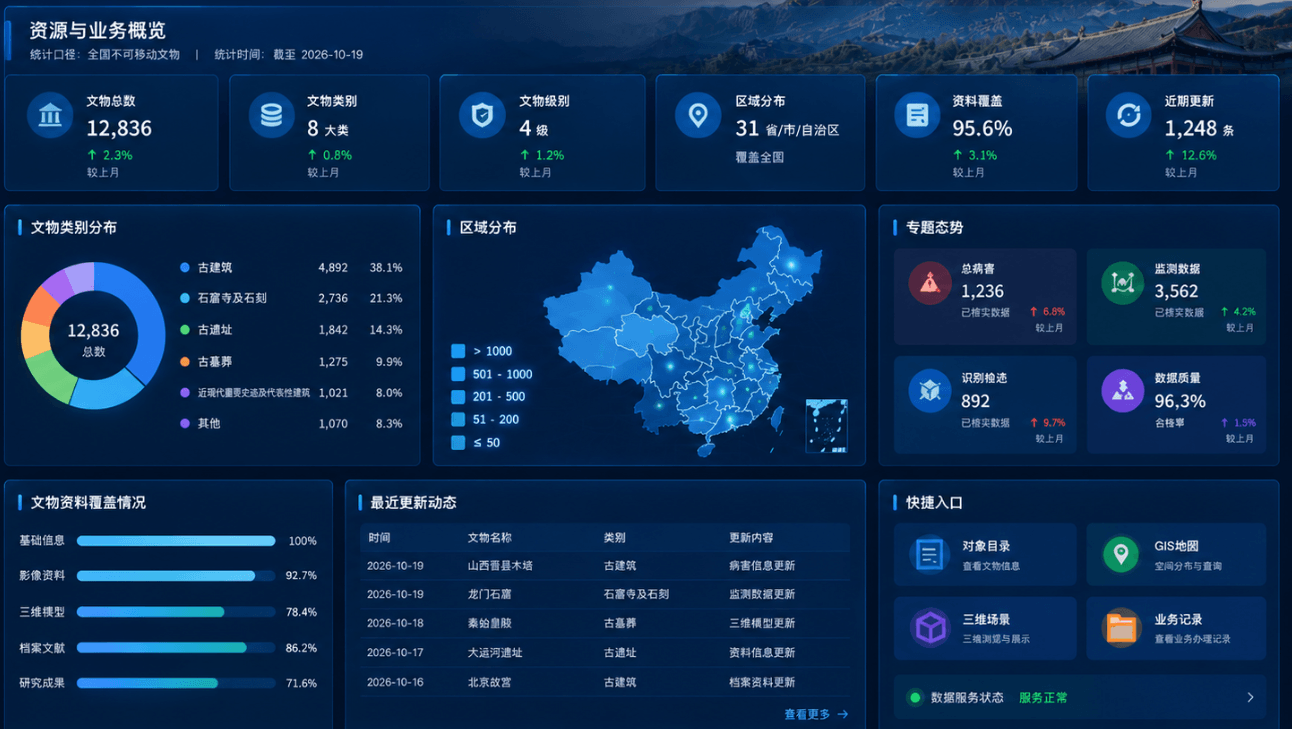
Task: Expand the 数据服务状态 row chevron
Action: 1250,698
